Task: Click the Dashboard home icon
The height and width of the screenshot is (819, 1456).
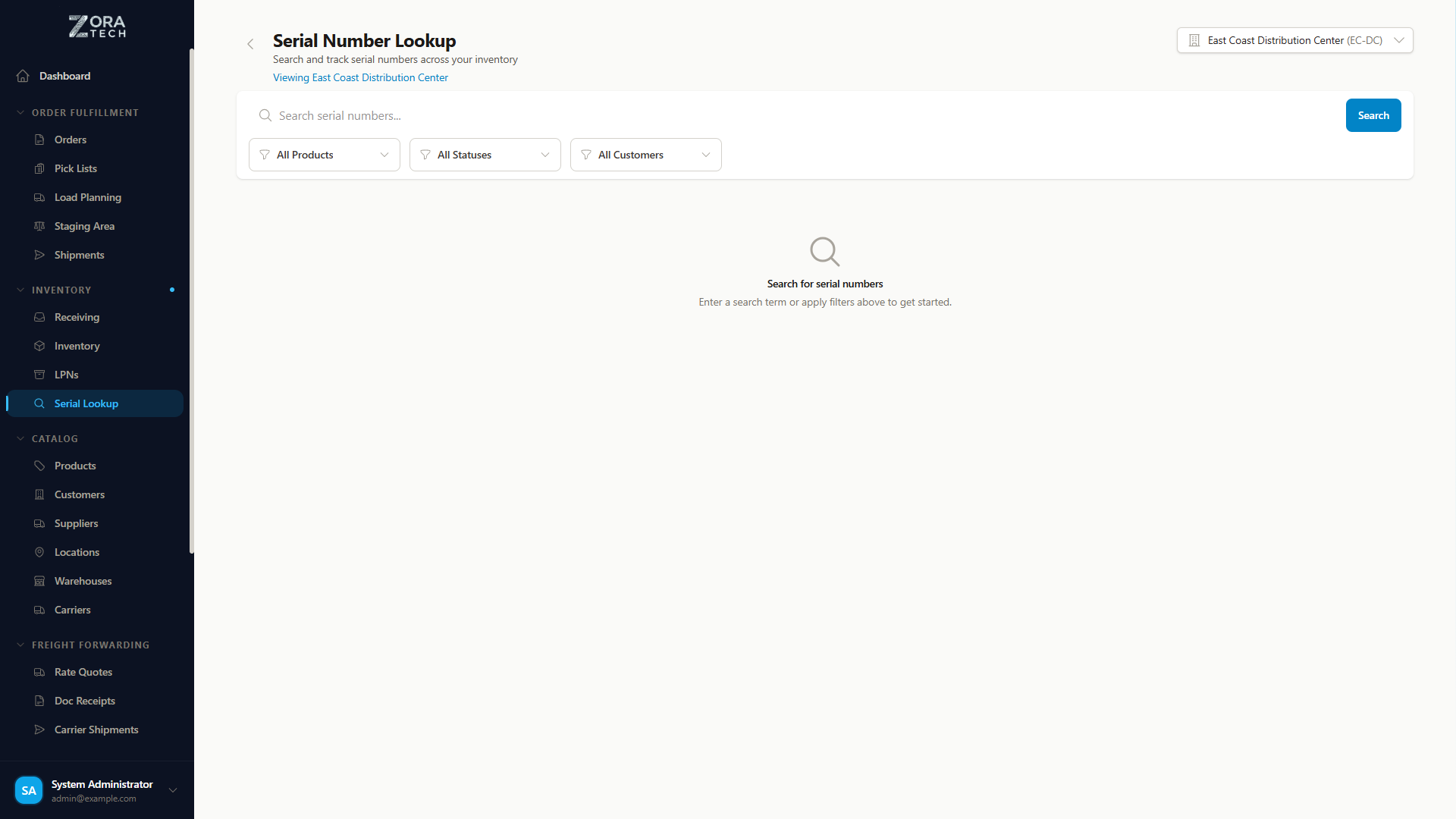Action: tap(23, 76)
